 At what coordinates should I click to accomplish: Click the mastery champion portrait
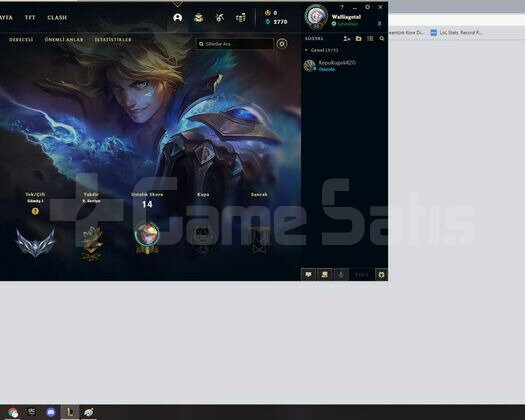[147, 234]
